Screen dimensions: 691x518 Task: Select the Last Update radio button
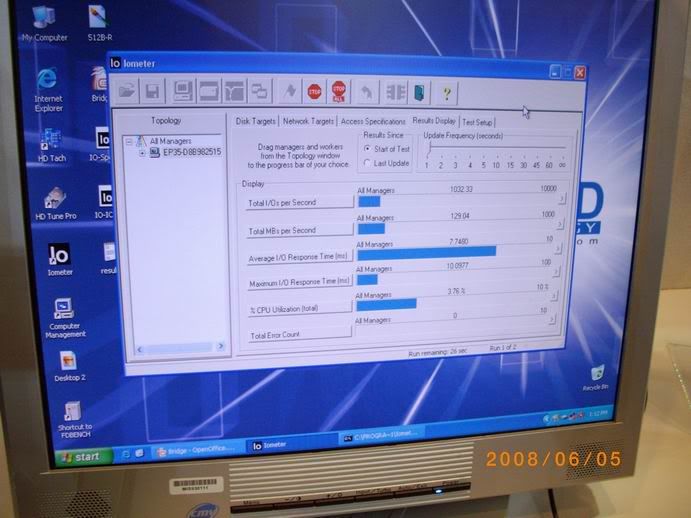[x=367, y=162]
